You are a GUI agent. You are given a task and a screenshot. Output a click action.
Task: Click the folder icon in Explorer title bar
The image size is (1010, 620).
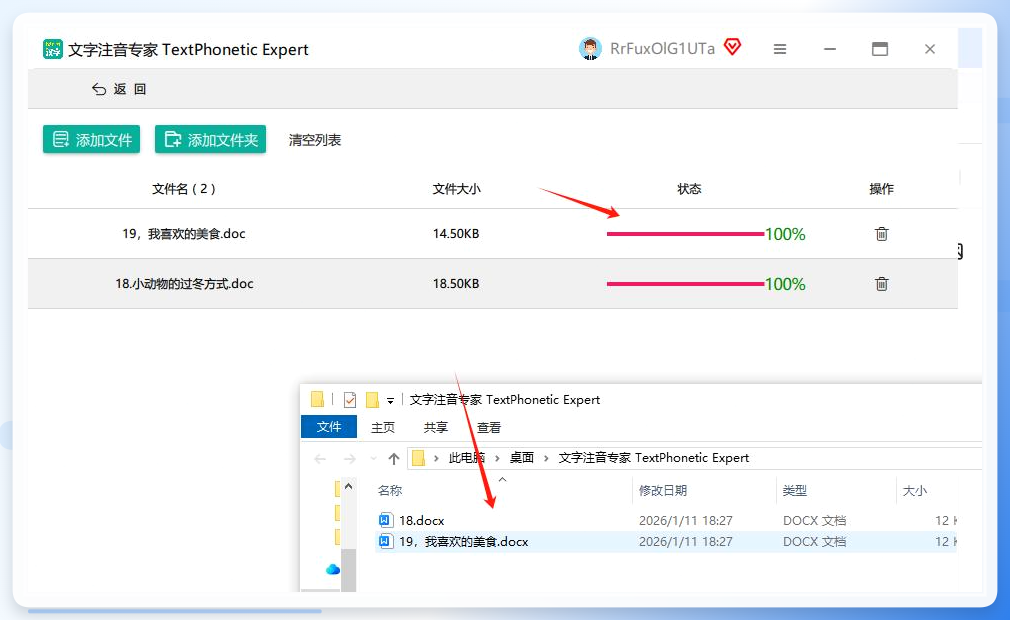pyautogui.click(x=318, y=400)
